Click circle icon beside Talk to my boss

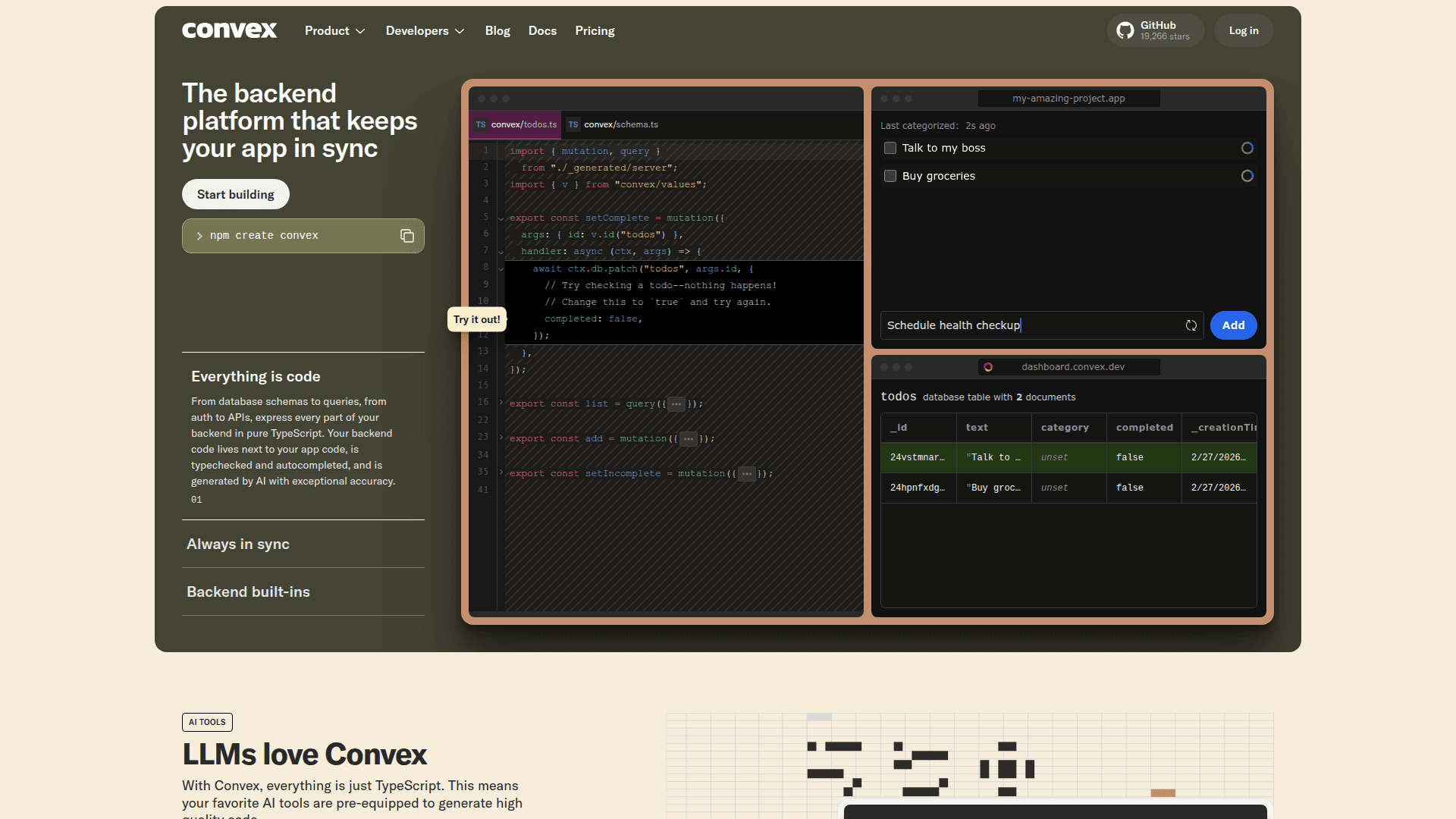click(1247, 148)
